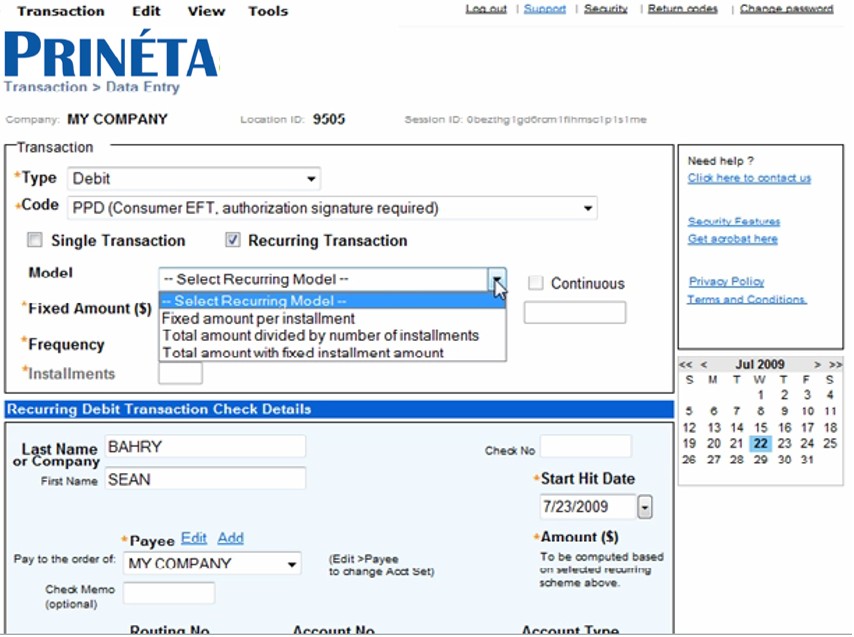Click the Payee Edit link
854x637 pixels.
pos(193,538)
